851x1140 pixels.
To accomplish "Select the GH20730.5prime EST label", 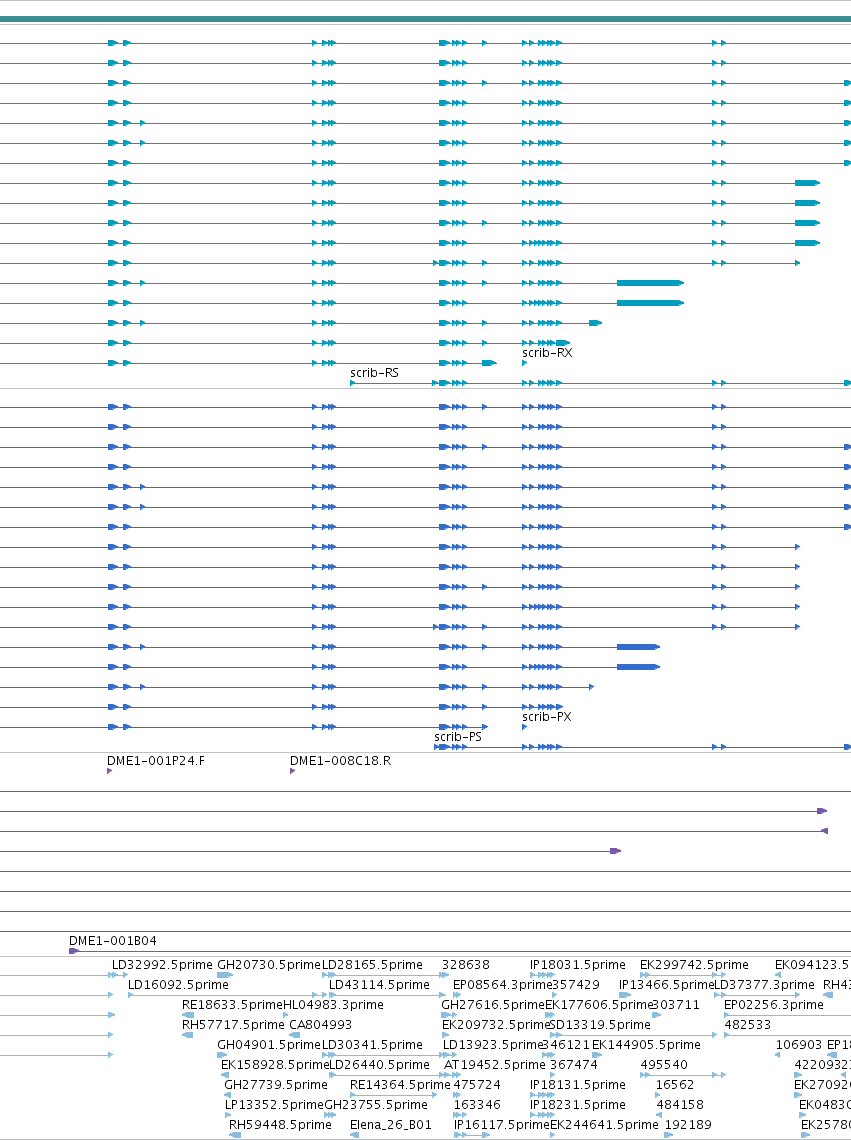I will pos(268,965).
